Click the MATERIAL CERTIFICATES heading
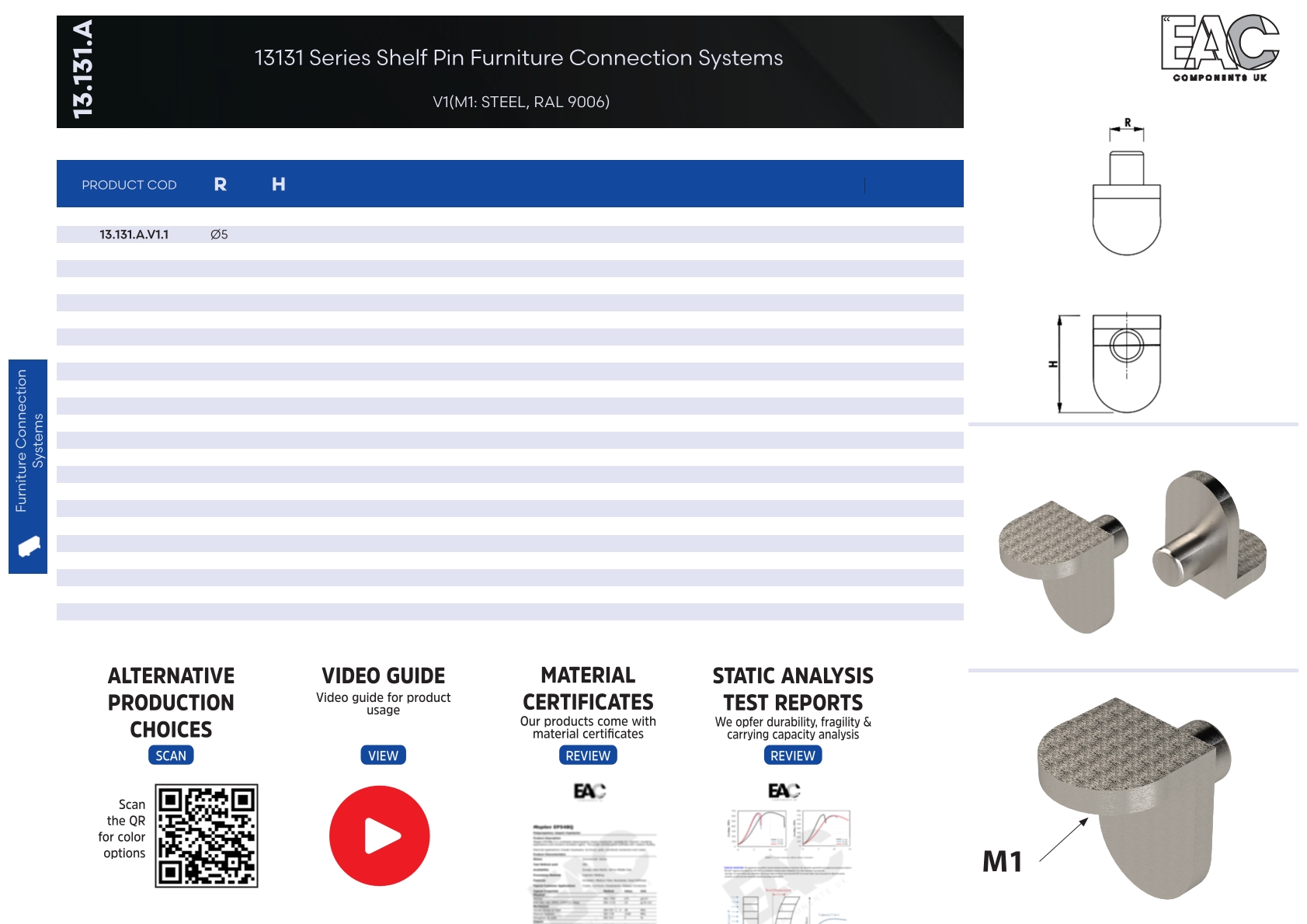1307x924 pixels. tap(588, 689)
